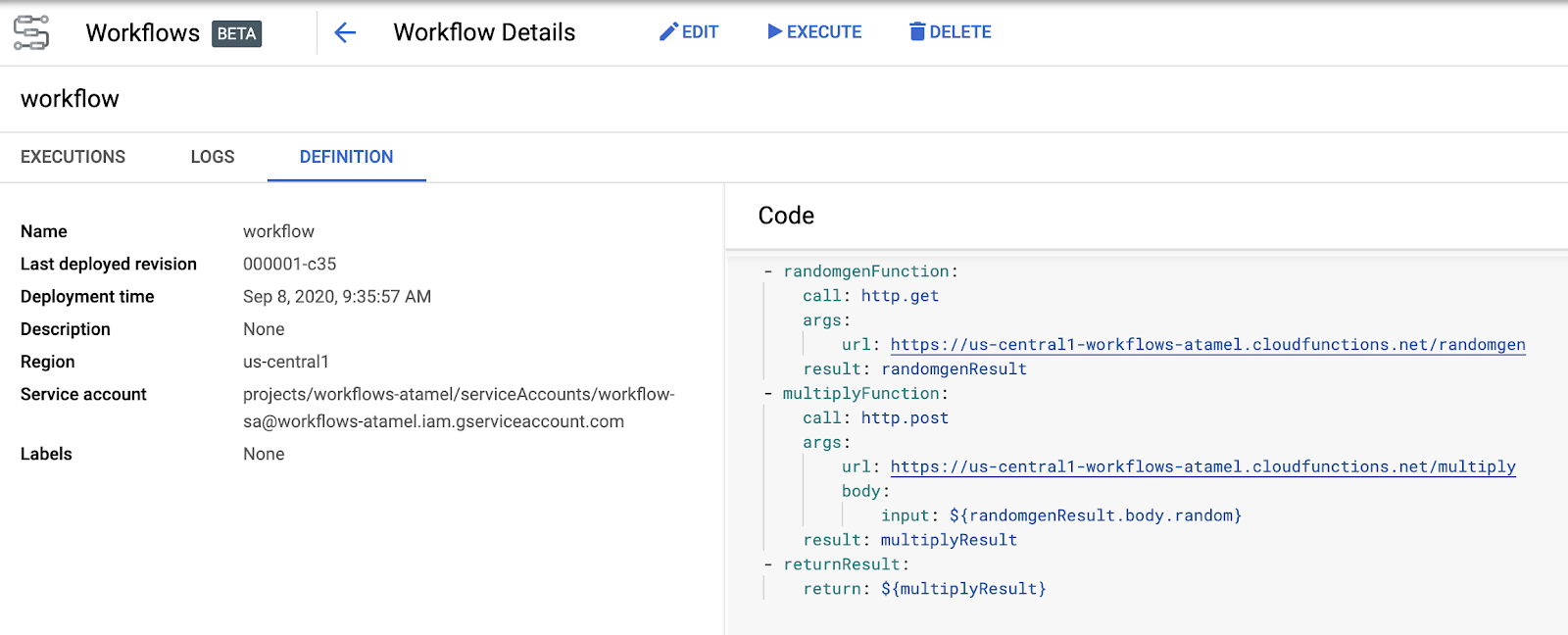Screen dimensions: 1568x635
Task: Open the randomgen cloud function URL
Action: pyautogui.click(x=1207, y=345)
